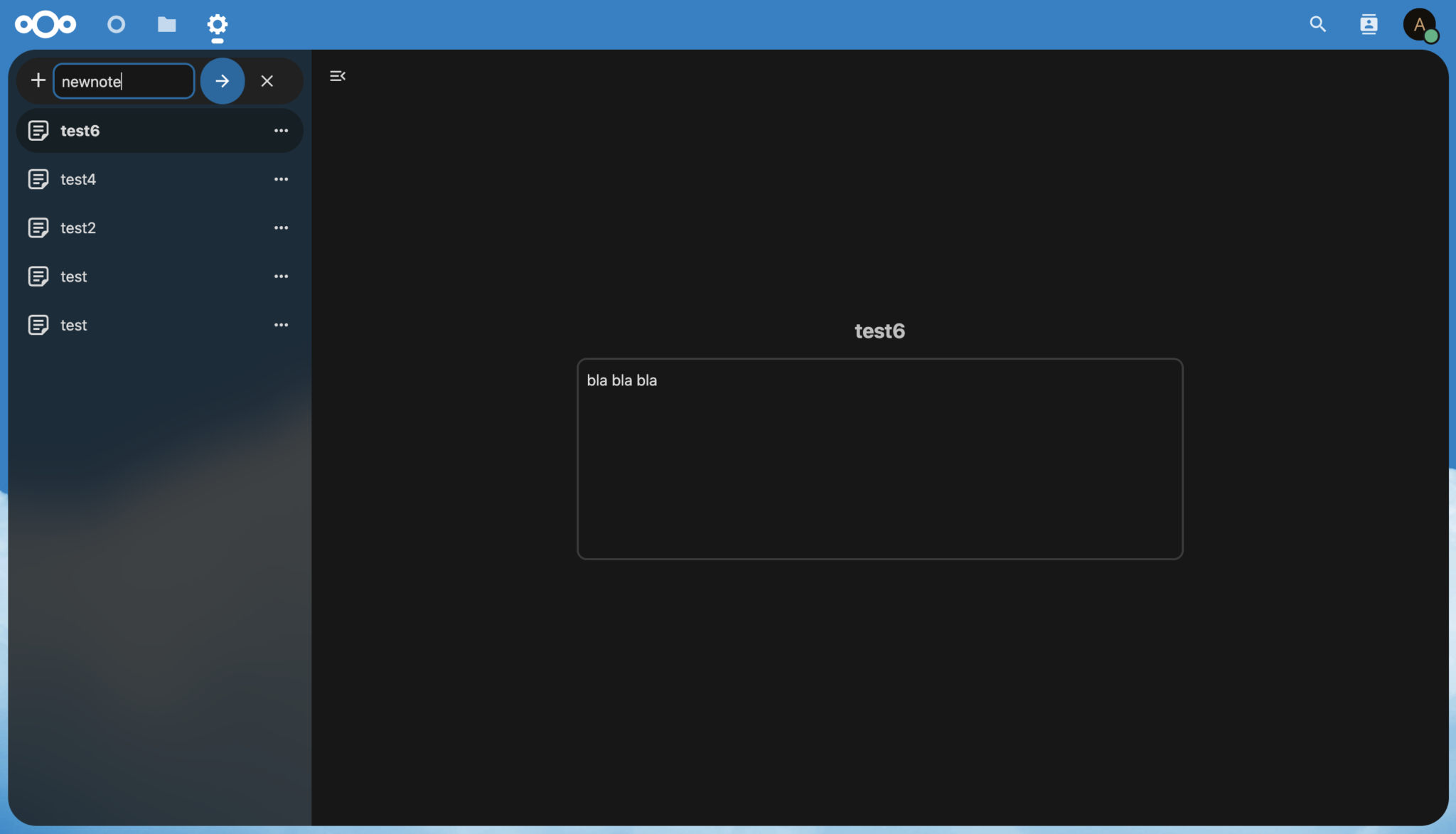This screenshot has height=834, width=1456.
Task: Click inside the newnote name input field
Action: click(x=124, y=80)
